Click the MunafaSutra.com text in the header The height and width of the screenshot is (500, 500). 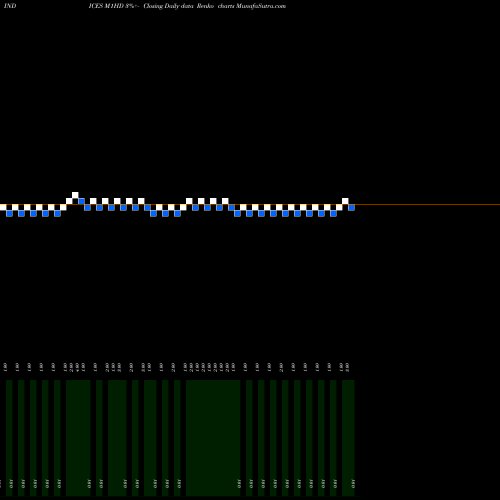click(261, 6)
